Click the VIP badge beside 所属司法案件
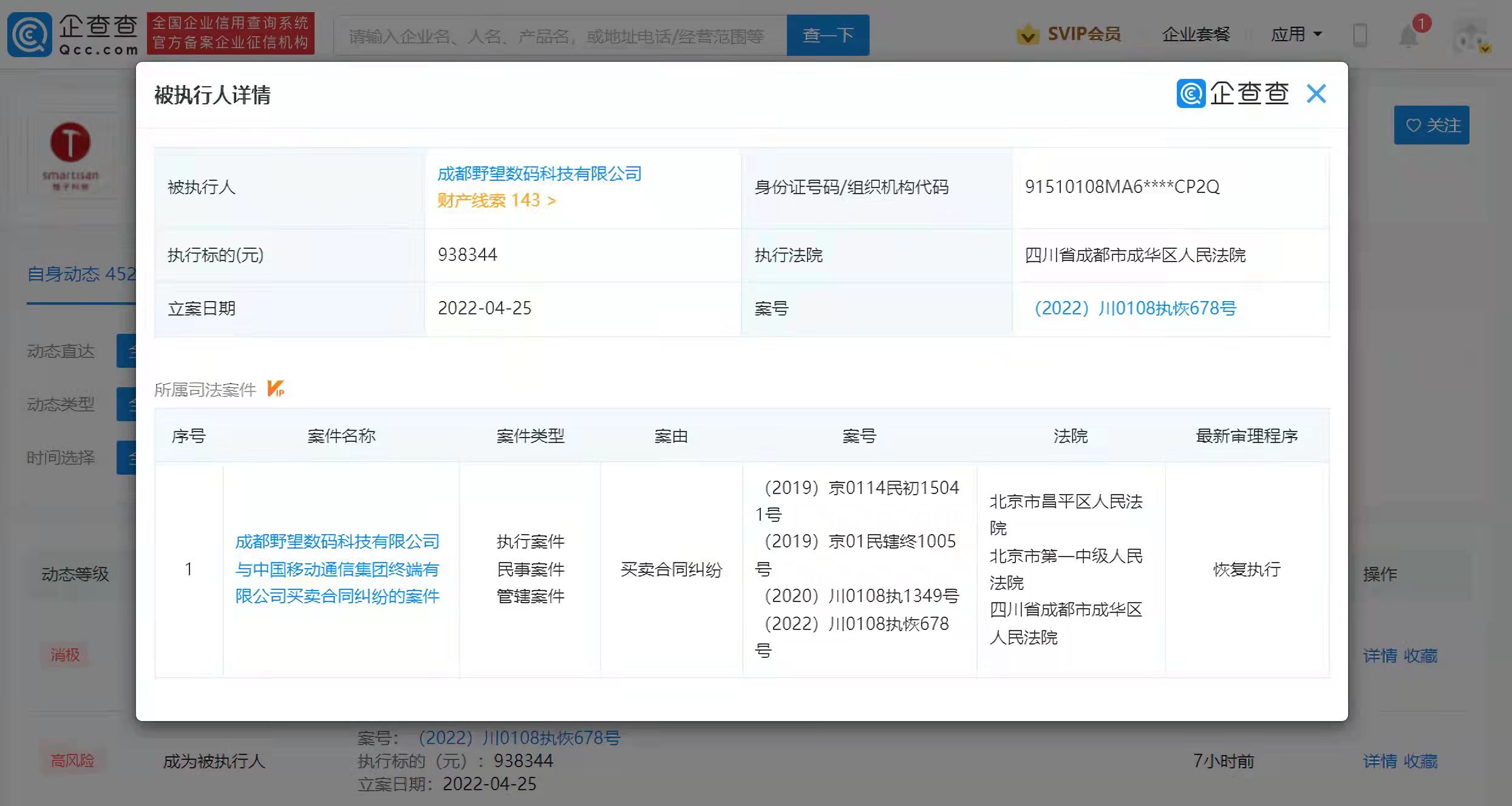 pos(276,388)
